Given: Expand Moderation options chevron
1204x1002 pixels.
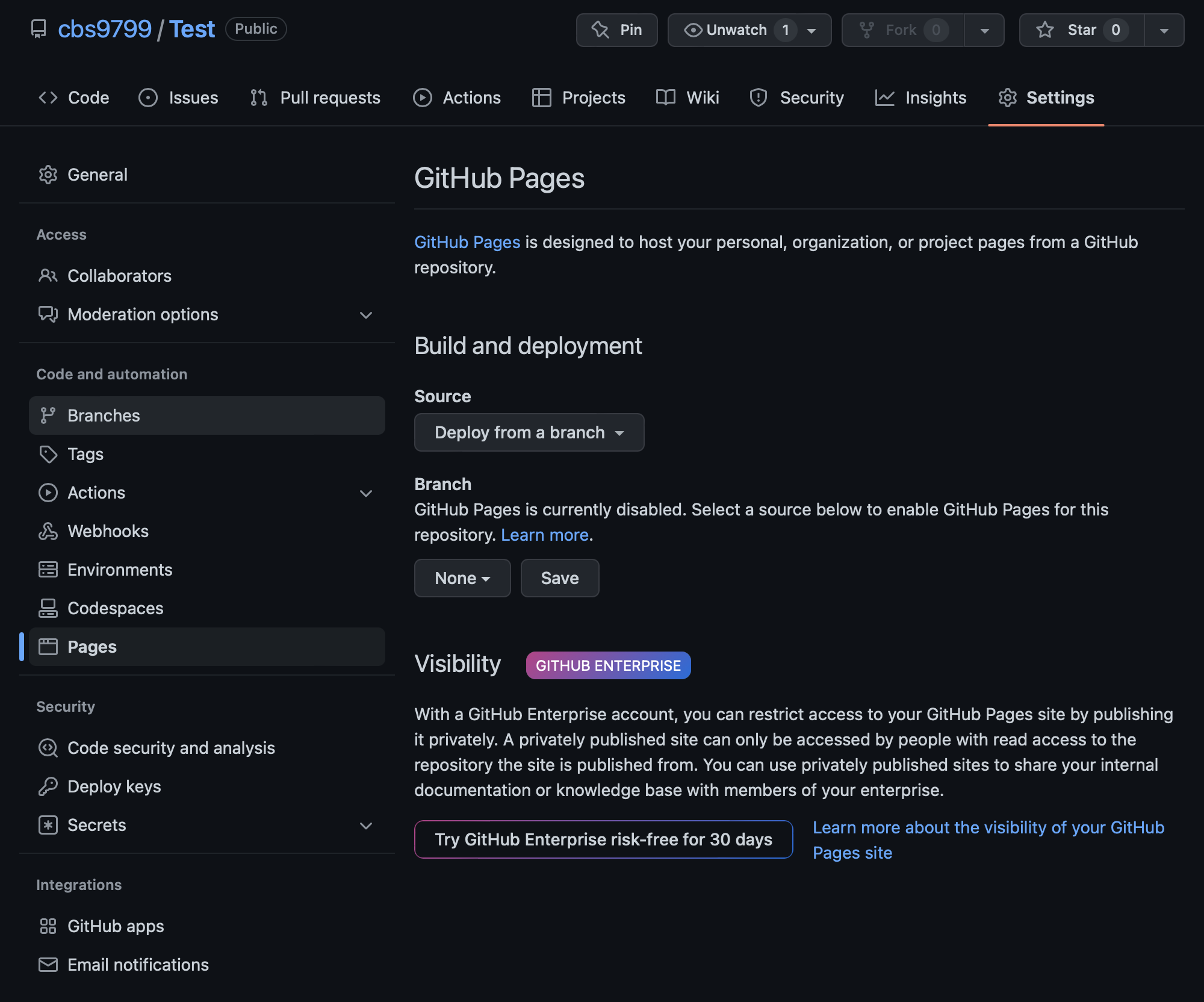Looking at the screenshot, I should pyautogui.click(x=365, y=315).
